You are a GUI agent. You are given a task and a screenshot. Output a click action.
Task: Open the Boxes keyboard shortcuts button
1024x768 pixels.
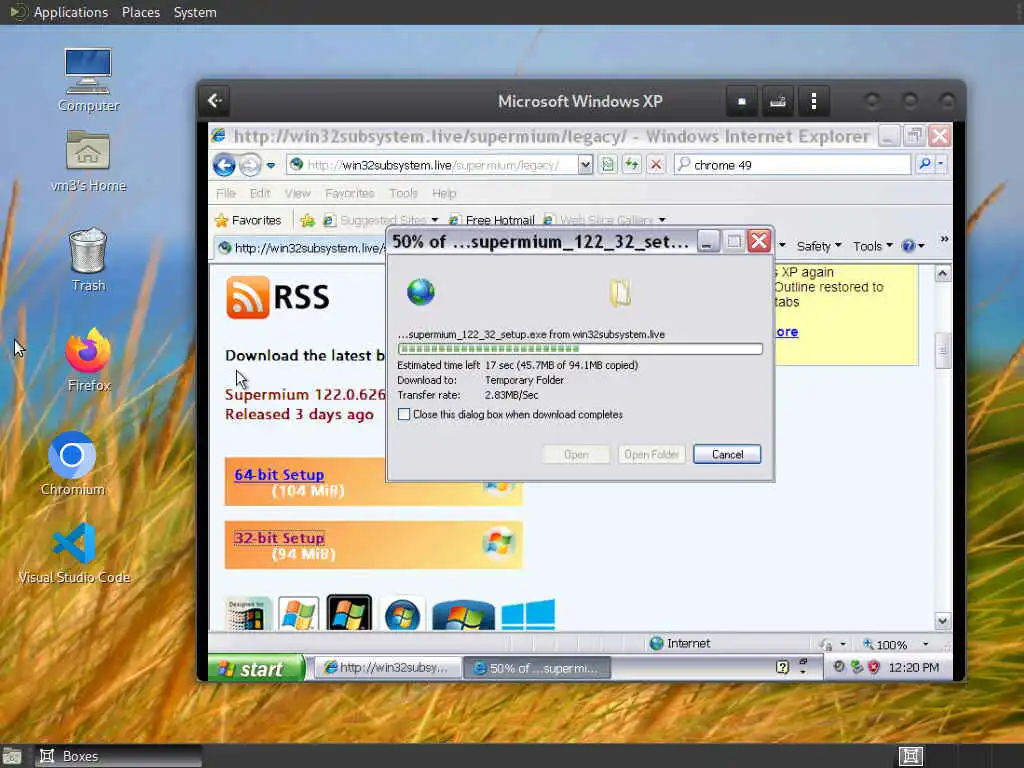pos(777,101)
